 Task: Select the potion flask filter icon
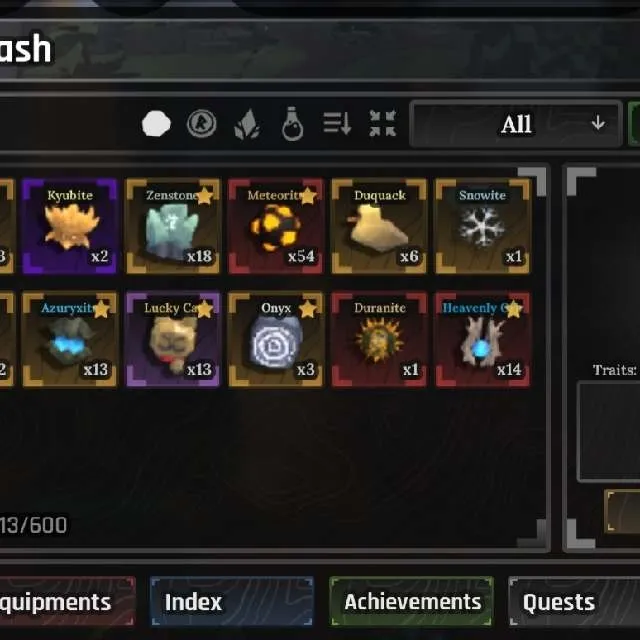293,124
